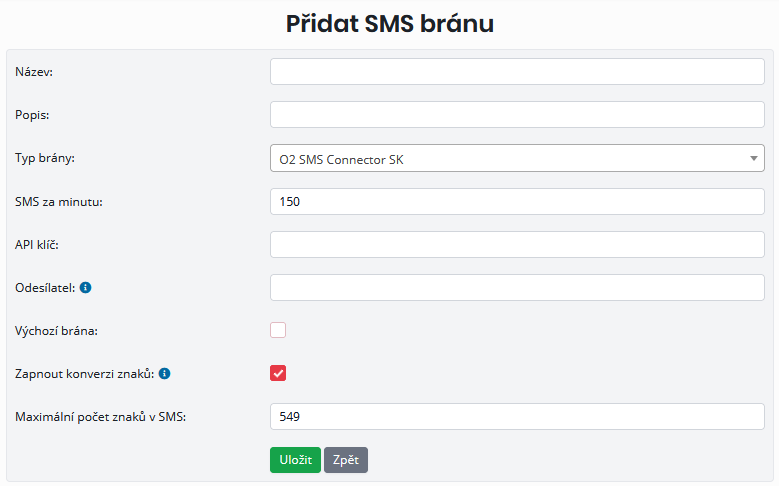Image resolution: width=779 pixels, height=486 pixels.
Task: Focus the Název text field
Action: click(516, 72)
